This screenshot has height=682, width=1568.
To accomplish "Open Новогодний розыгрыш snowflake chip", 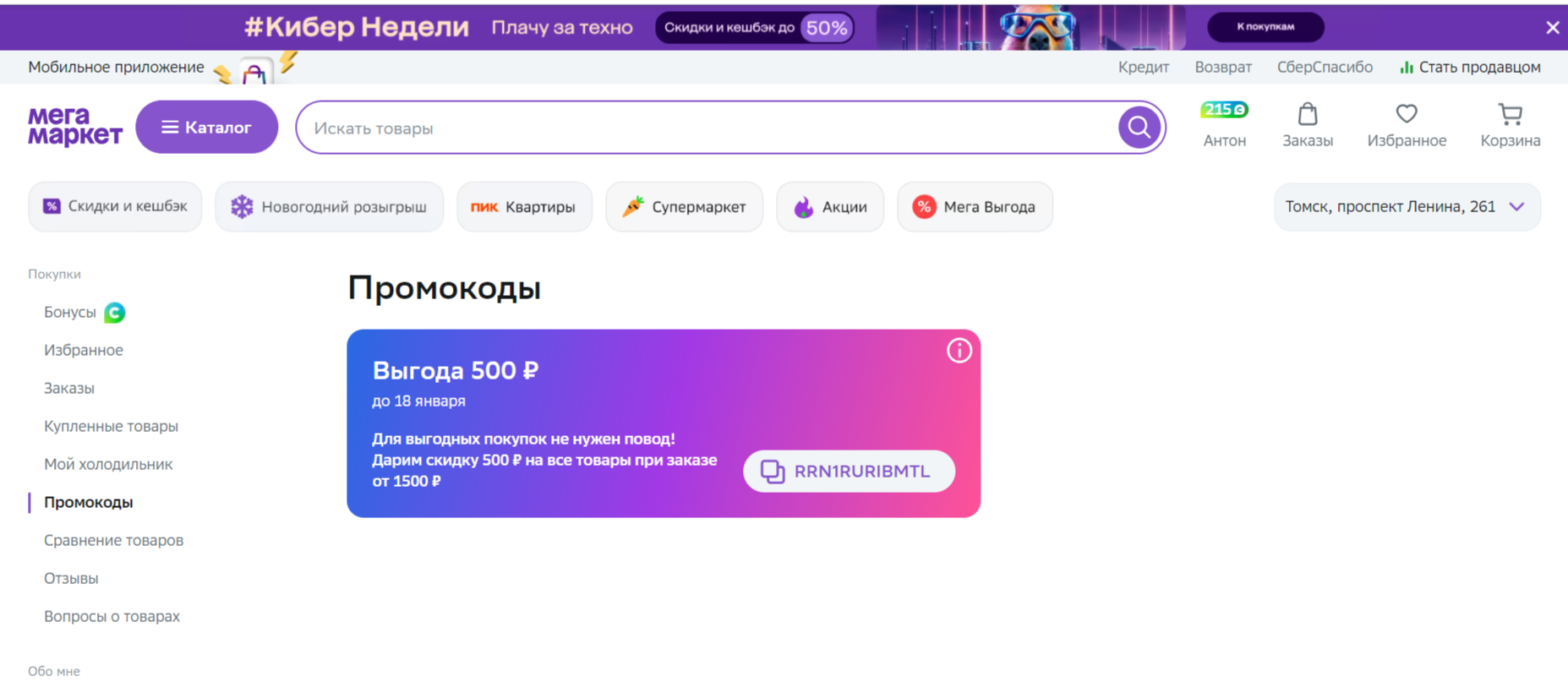I will point(329,207).
